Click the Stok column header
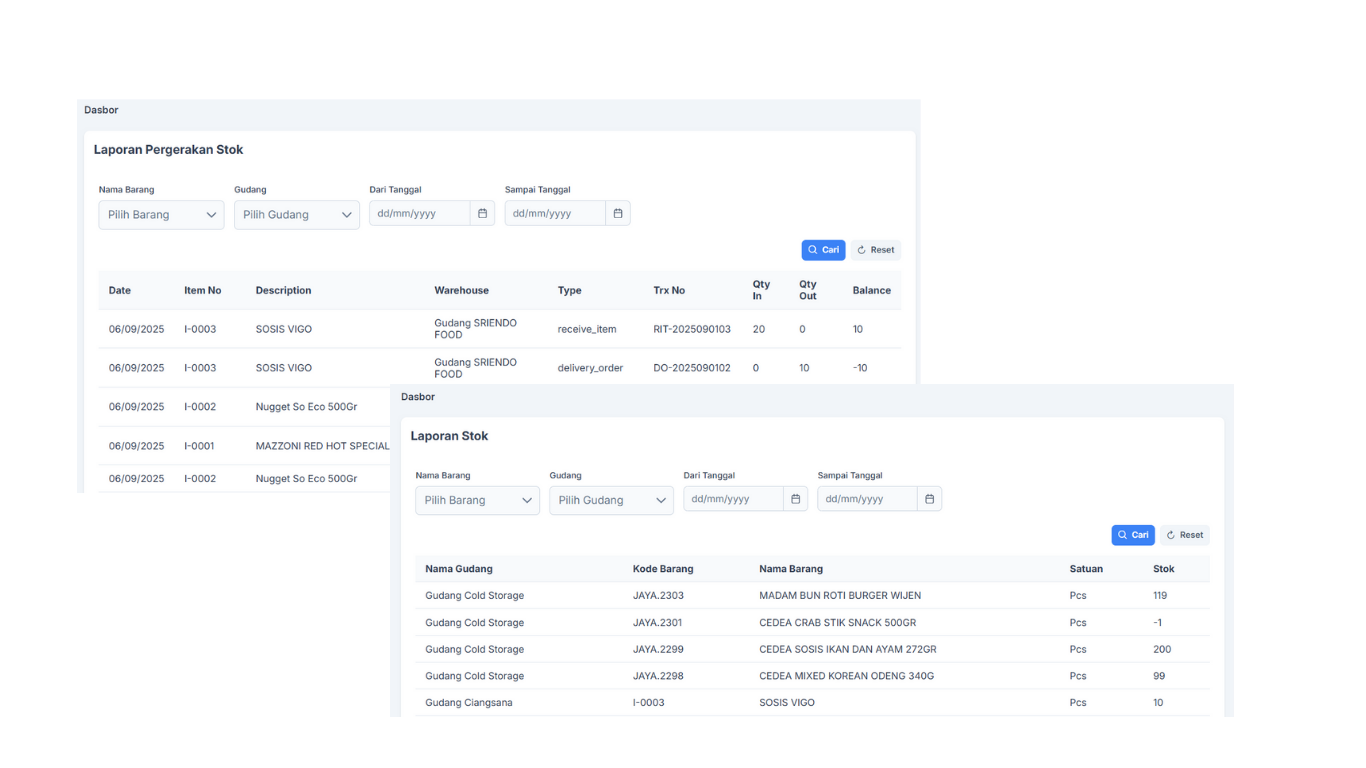 (1163, 569)
